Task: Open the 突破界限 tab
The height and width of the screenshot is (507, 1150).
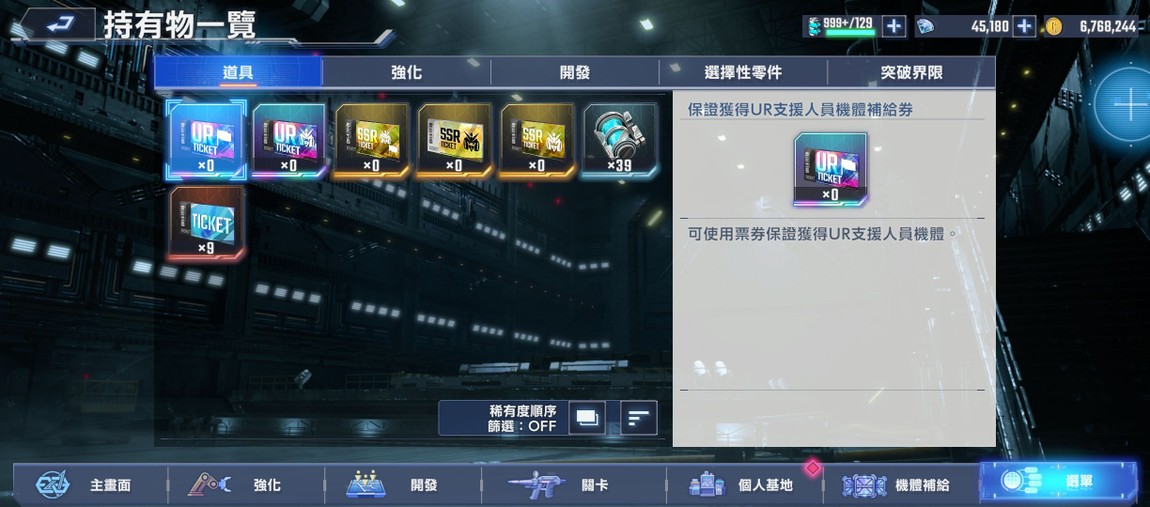Action: 911,73
